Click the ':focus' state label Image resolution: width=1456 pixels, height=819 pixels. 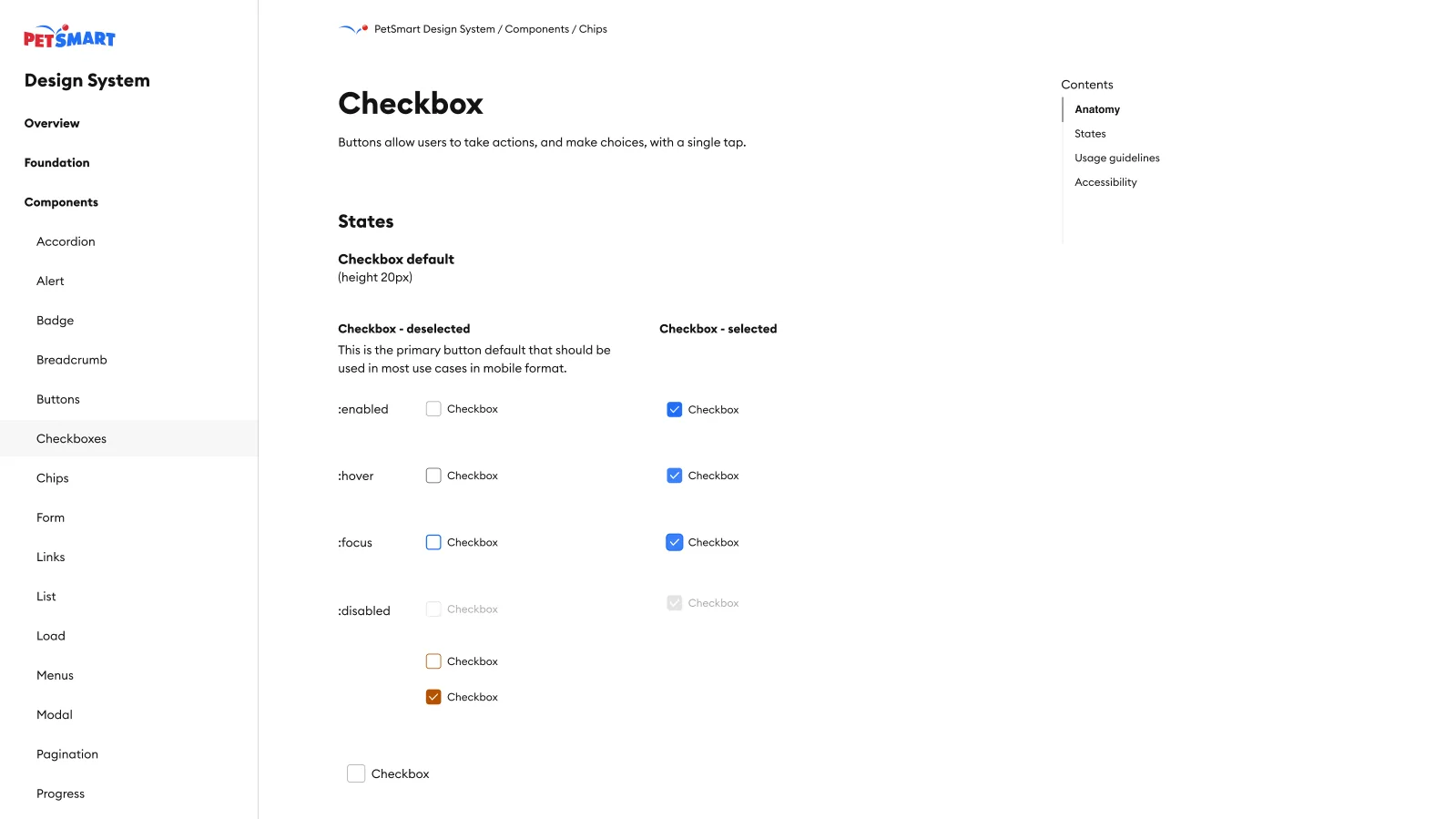pyautogui.click(x=355, y=543)
